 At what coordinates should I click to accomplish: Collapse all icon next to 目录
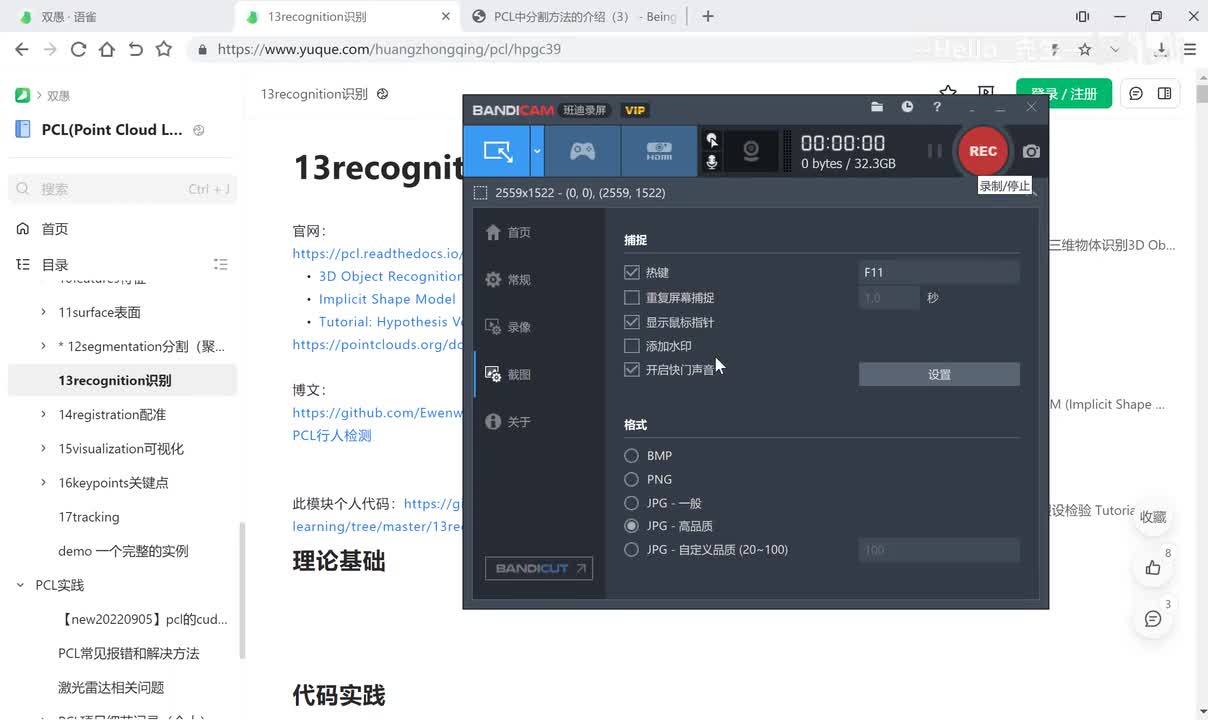click(221, 265)
